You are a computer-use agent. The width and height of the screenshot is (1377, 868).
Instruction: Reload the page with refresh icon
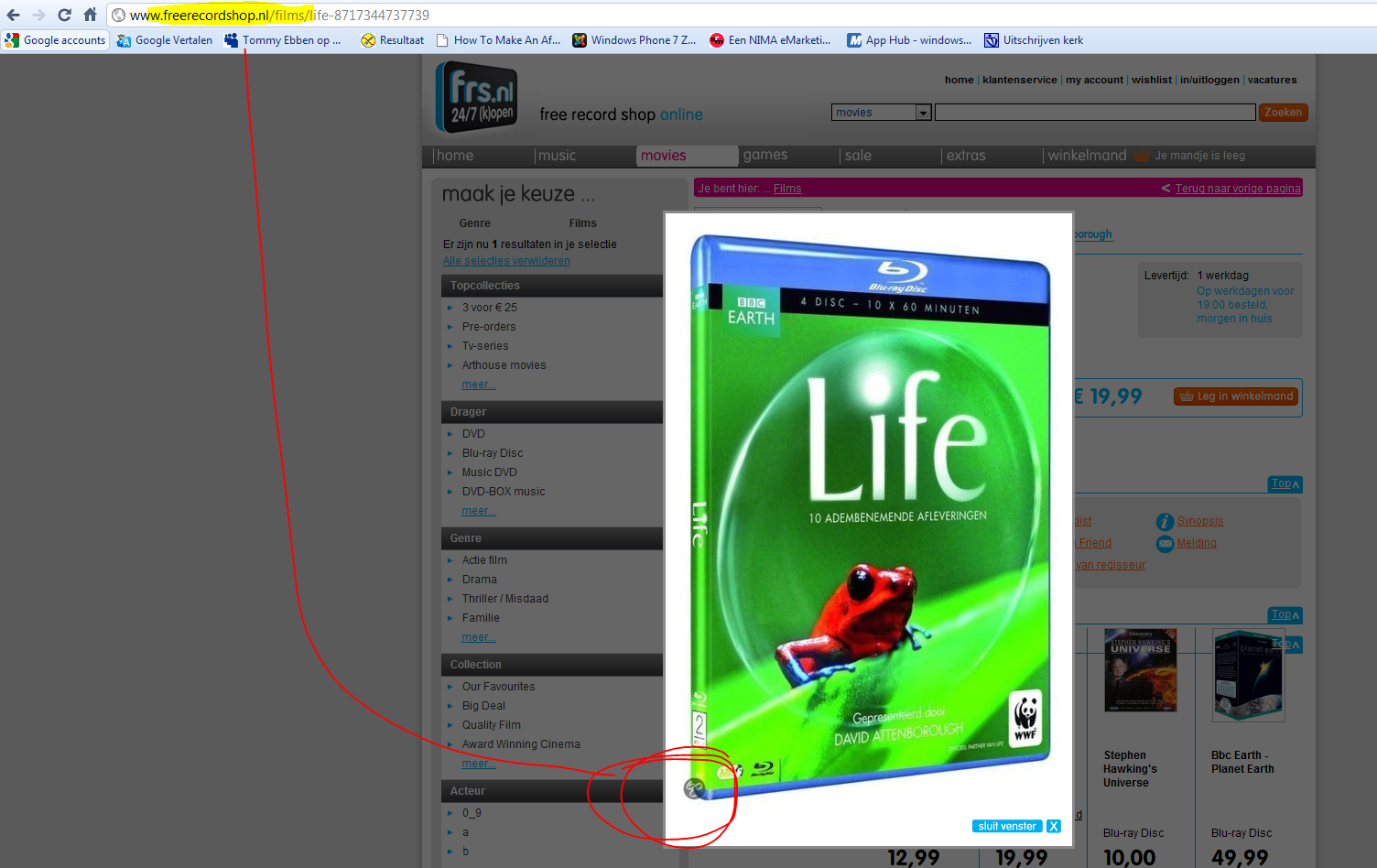[64, 15]
